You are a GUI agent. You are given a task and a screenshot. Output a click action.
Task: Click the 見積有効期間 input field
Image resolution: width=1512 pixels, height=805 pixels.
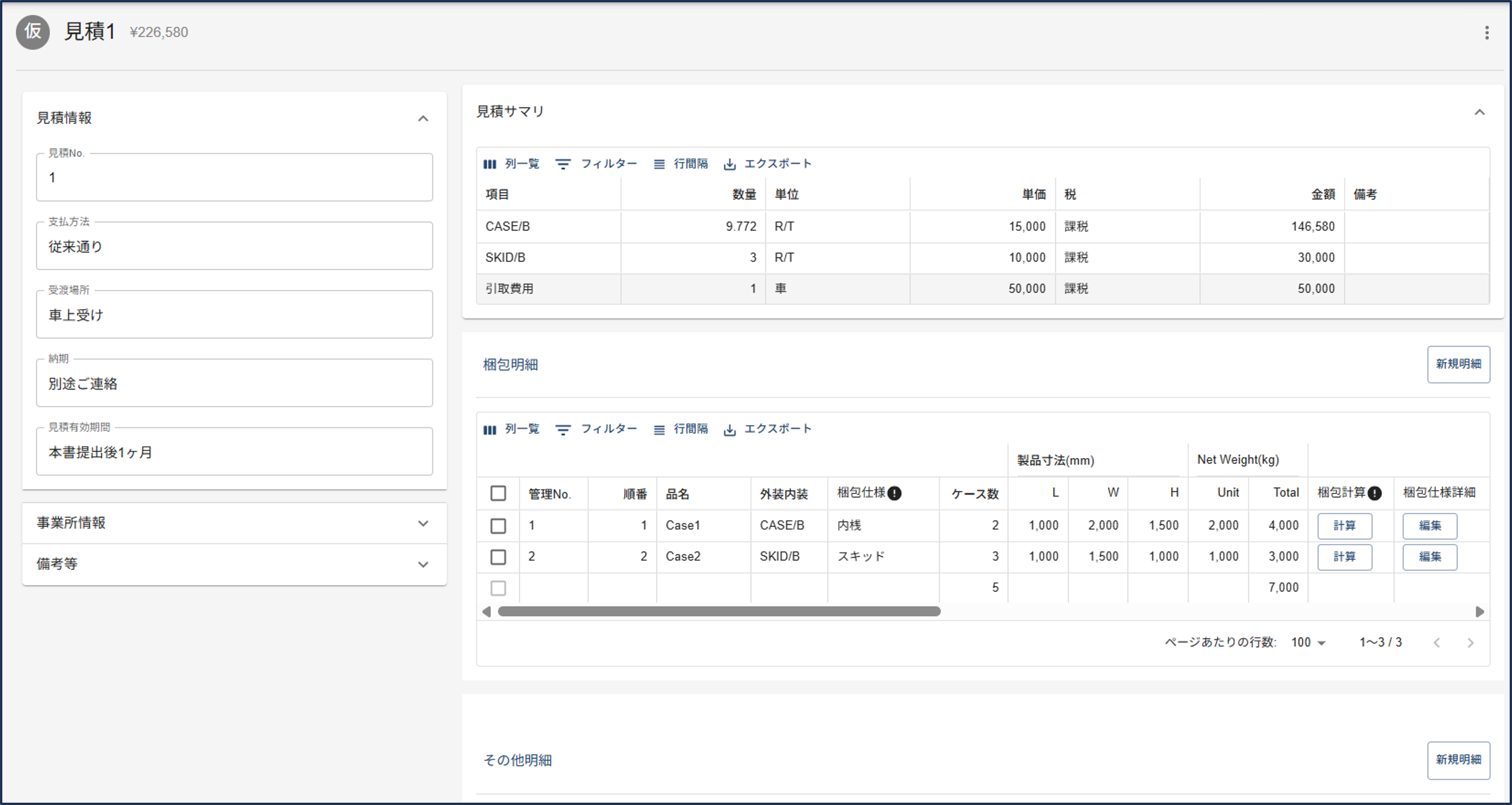[234, 452]
